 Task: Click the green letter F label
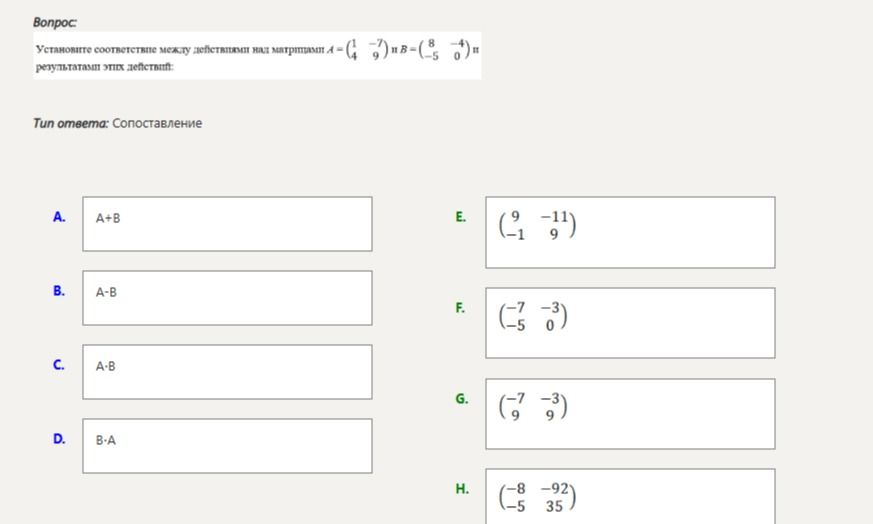(x=460, y=308)
